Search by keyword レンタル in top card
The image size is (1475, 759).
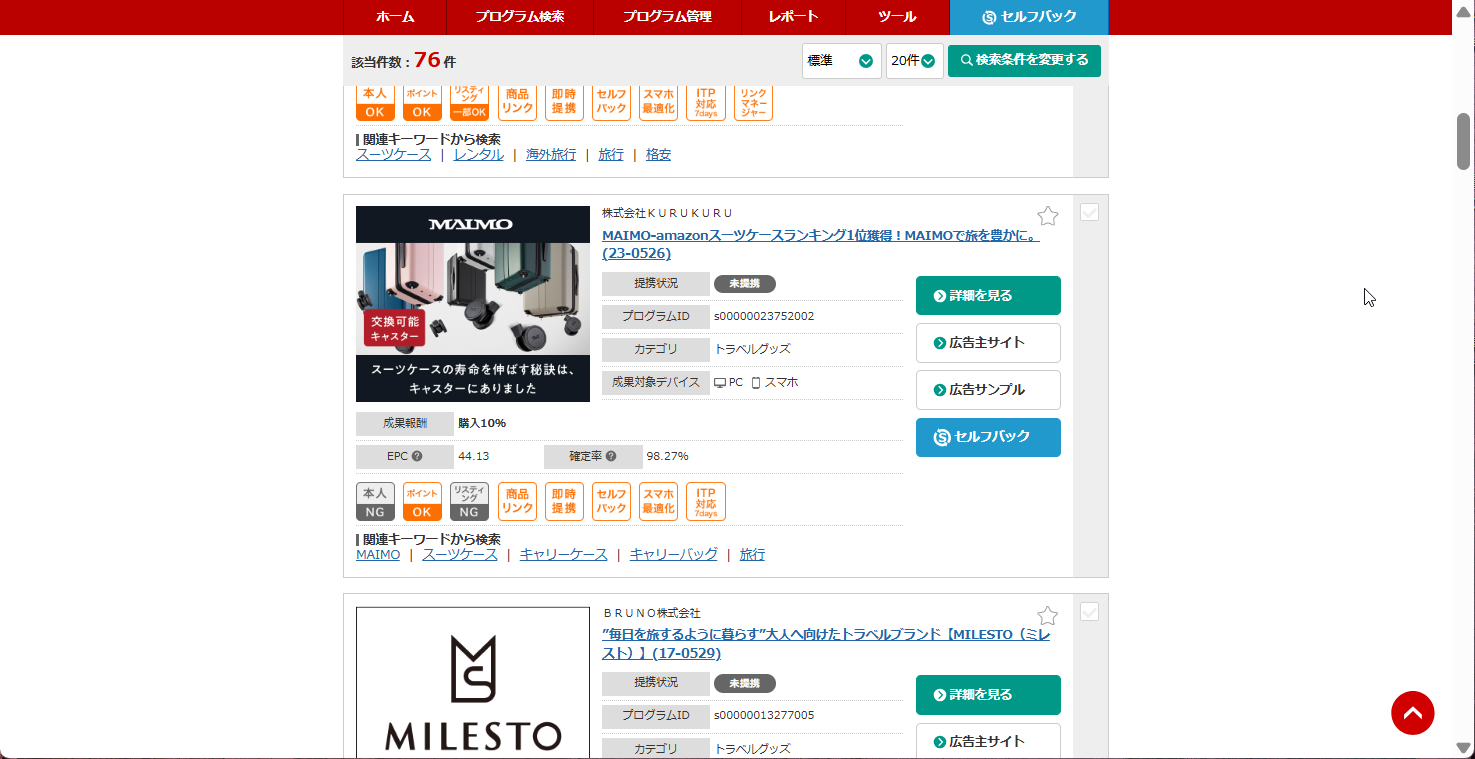click(478, 155)
